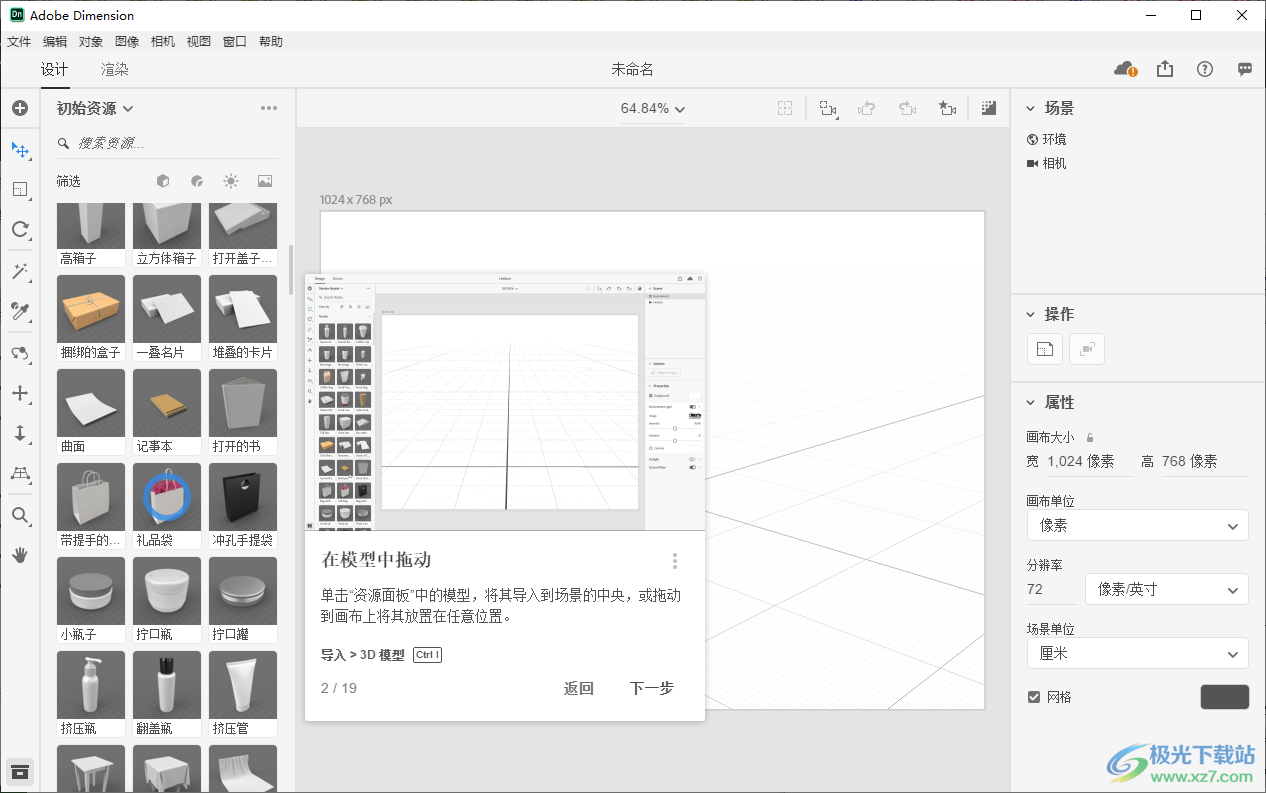Toggle the canvas size lock icon
Screen dimensions: 1266x793
1090,437
